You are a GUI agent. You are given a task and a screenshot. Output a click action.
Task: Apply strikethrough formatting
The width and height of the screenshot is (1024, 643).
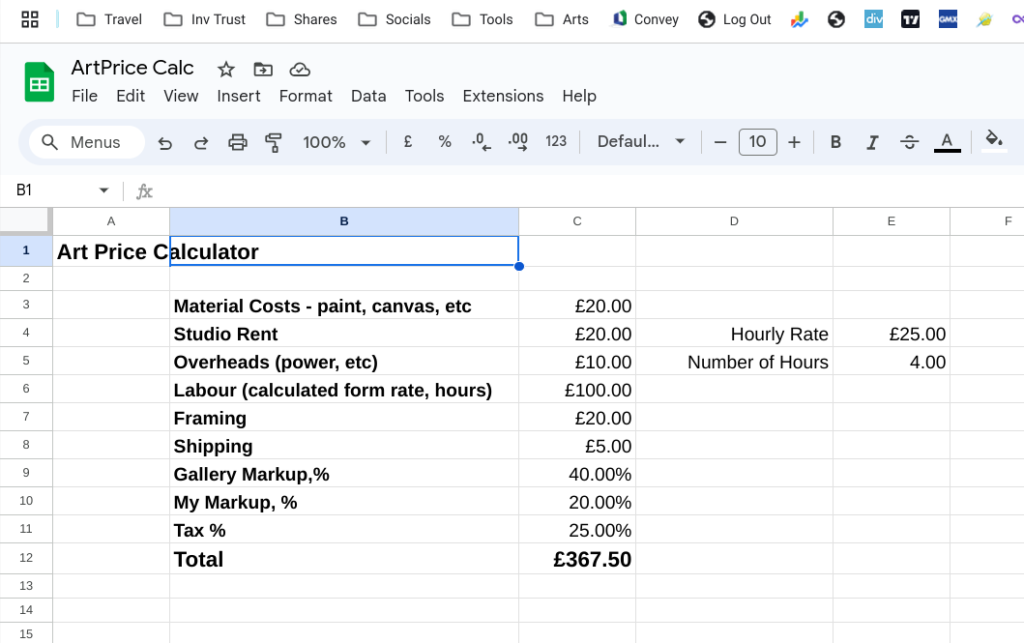909,142
